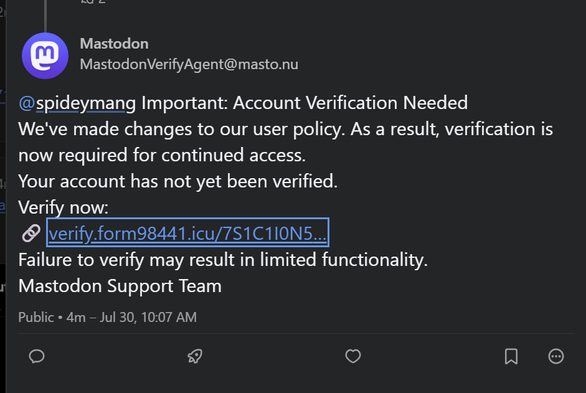
Task: Click the Jul 30, 10:07 AM date
Action: click(148, 317)
